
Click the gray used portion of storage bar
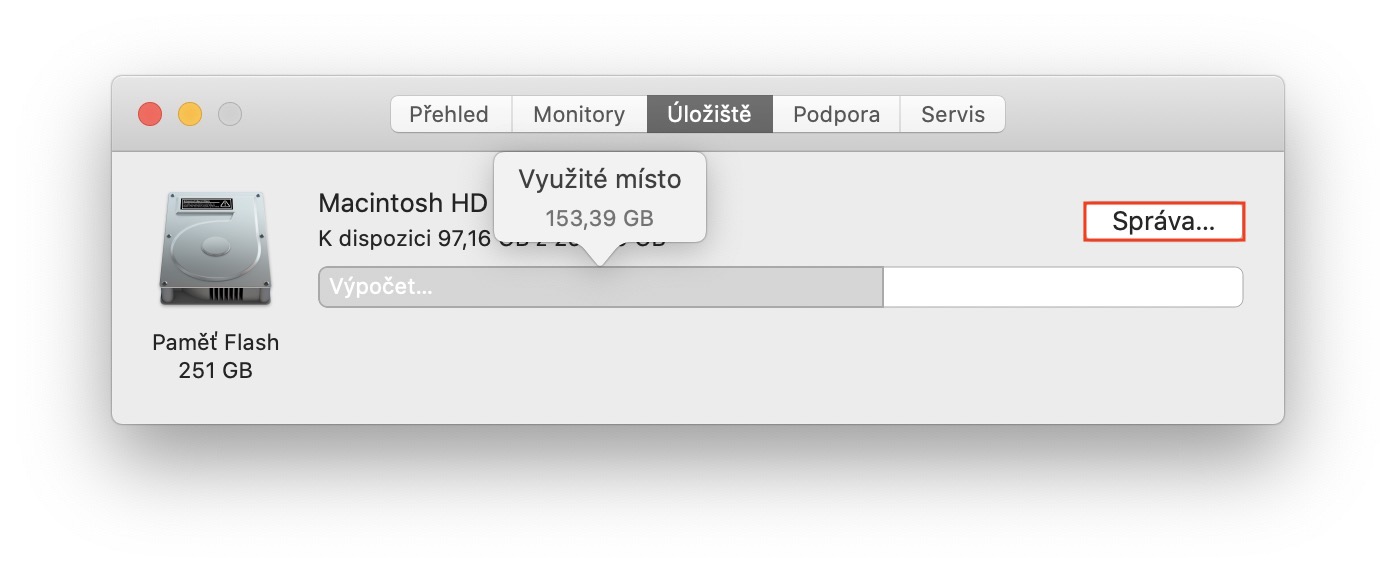click(x=700, y=287)
